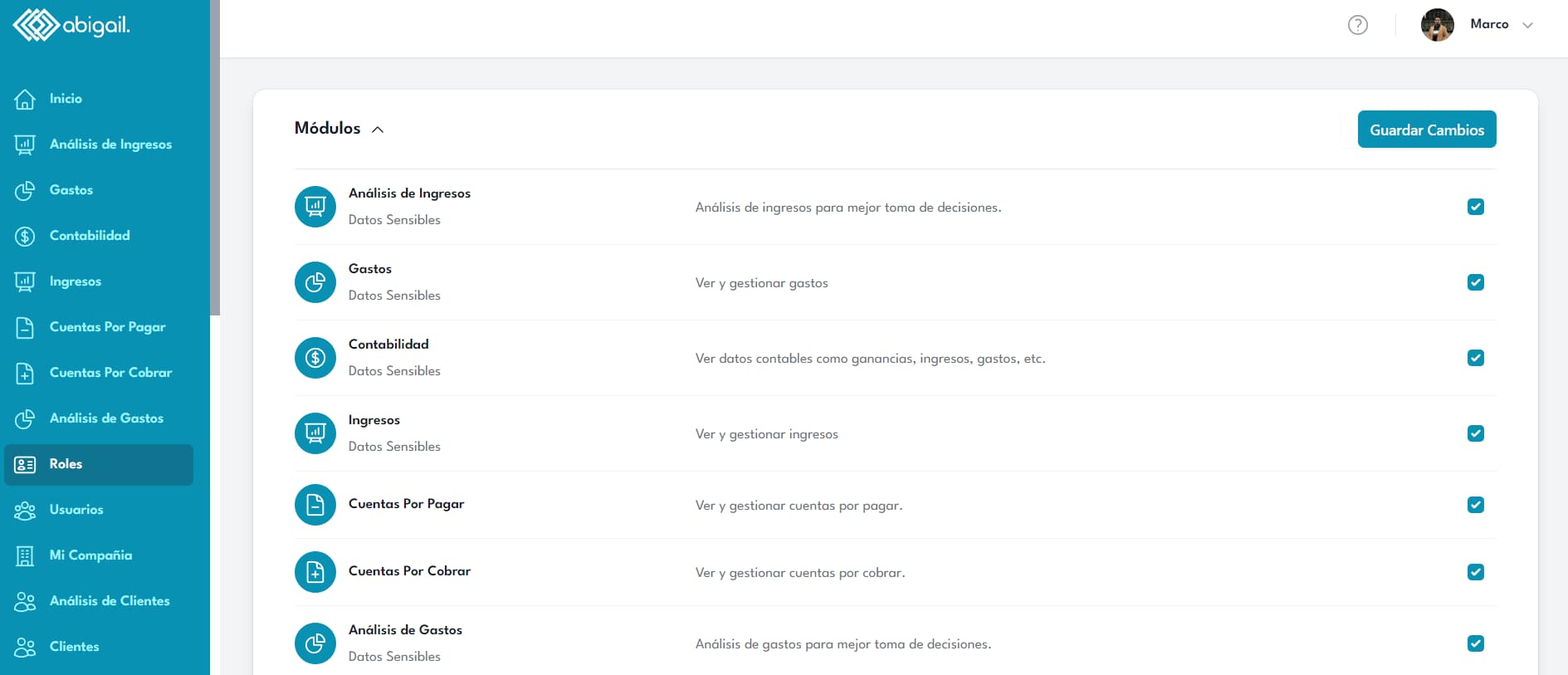The width and height of the screenshot is (1568, 675).
Task: Click 'Ver y gestionar ingresos' description
Action: click(x=767, y=434)
